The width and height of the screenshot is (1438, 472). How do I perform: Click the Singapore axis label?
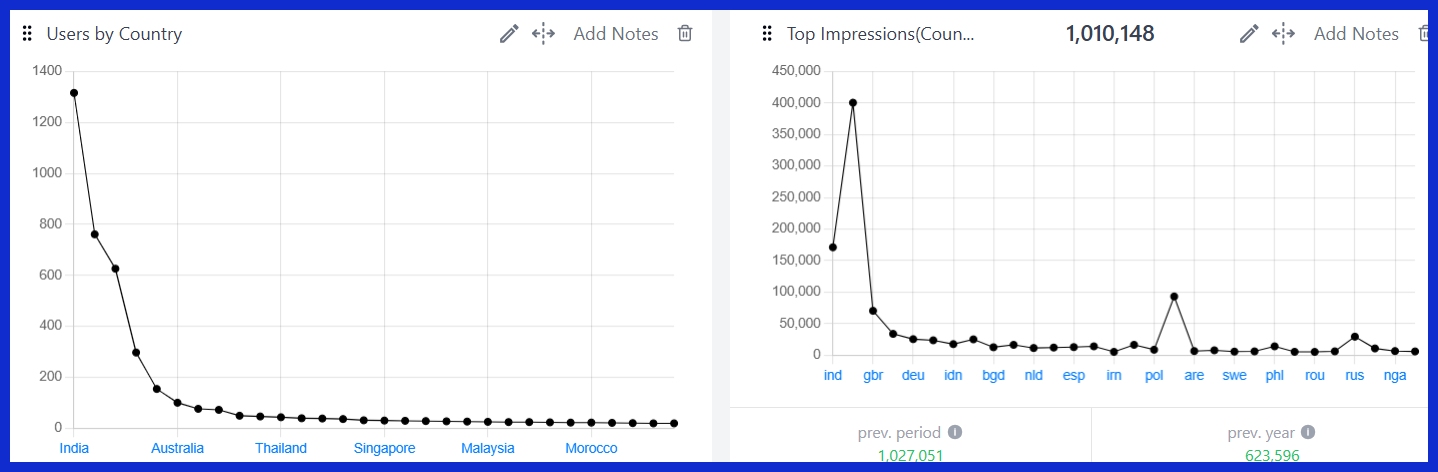[384, 448]
